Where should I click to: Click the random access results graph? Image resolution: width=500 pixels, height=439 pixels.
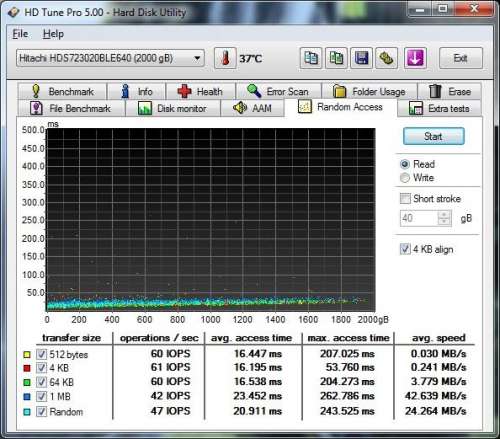point(211,220)
